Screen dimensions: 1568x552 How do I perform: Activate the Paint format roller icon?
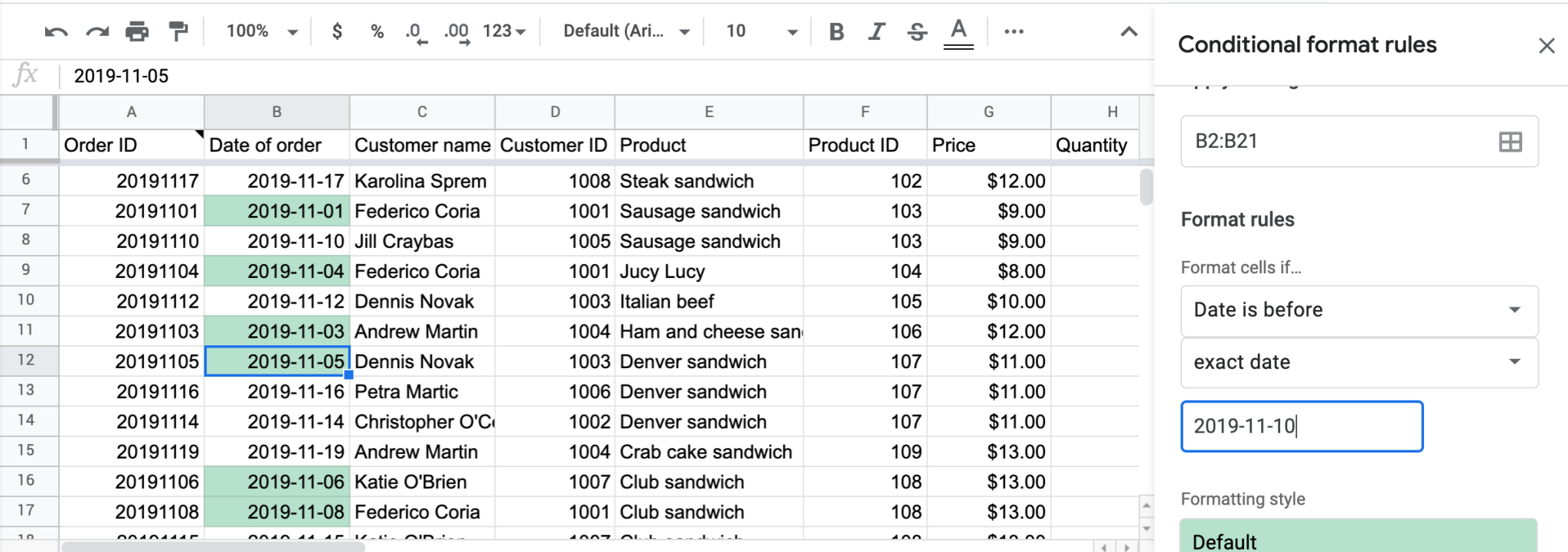coord(178,31)
